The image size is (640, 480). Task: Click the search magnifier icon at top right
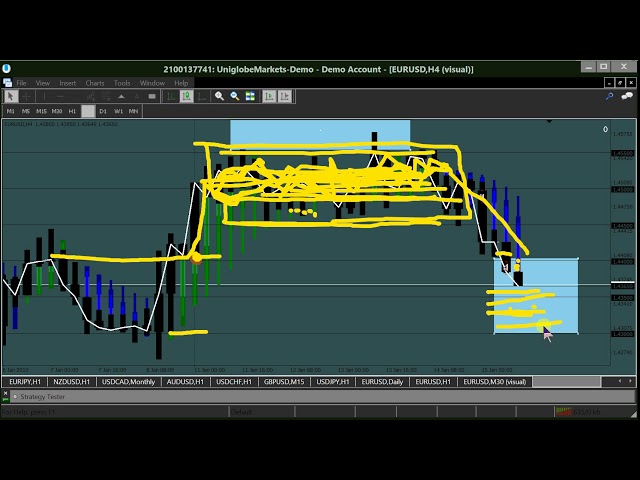coord(610,97)
